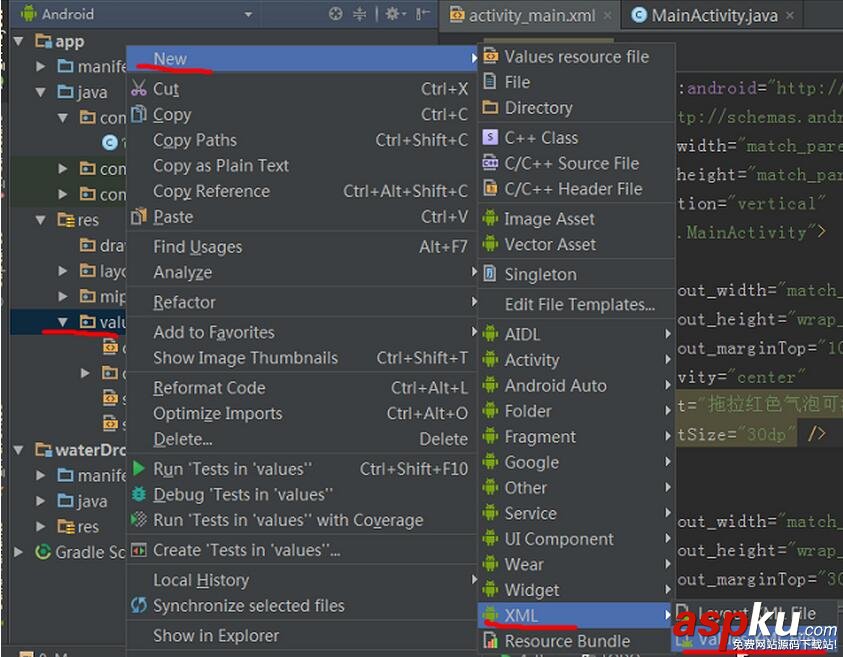Click the Run with Coverage icon
The width and height of the screenshot is (843, 657).
pyautogui.click(x=139, y=519)
